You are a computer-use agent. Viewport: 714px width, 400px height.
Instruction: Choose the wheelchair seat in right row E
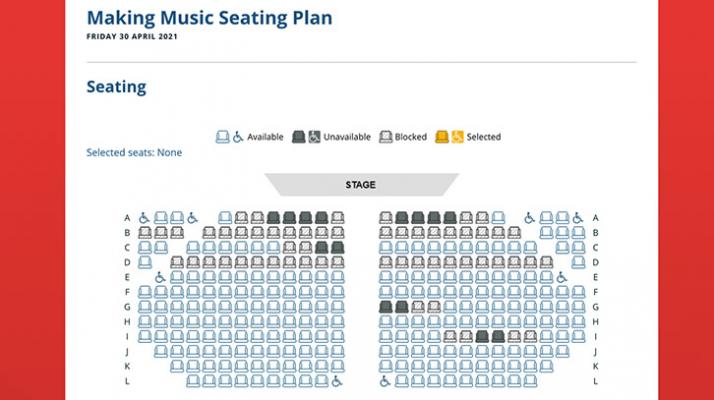click(x=562, y=277)
